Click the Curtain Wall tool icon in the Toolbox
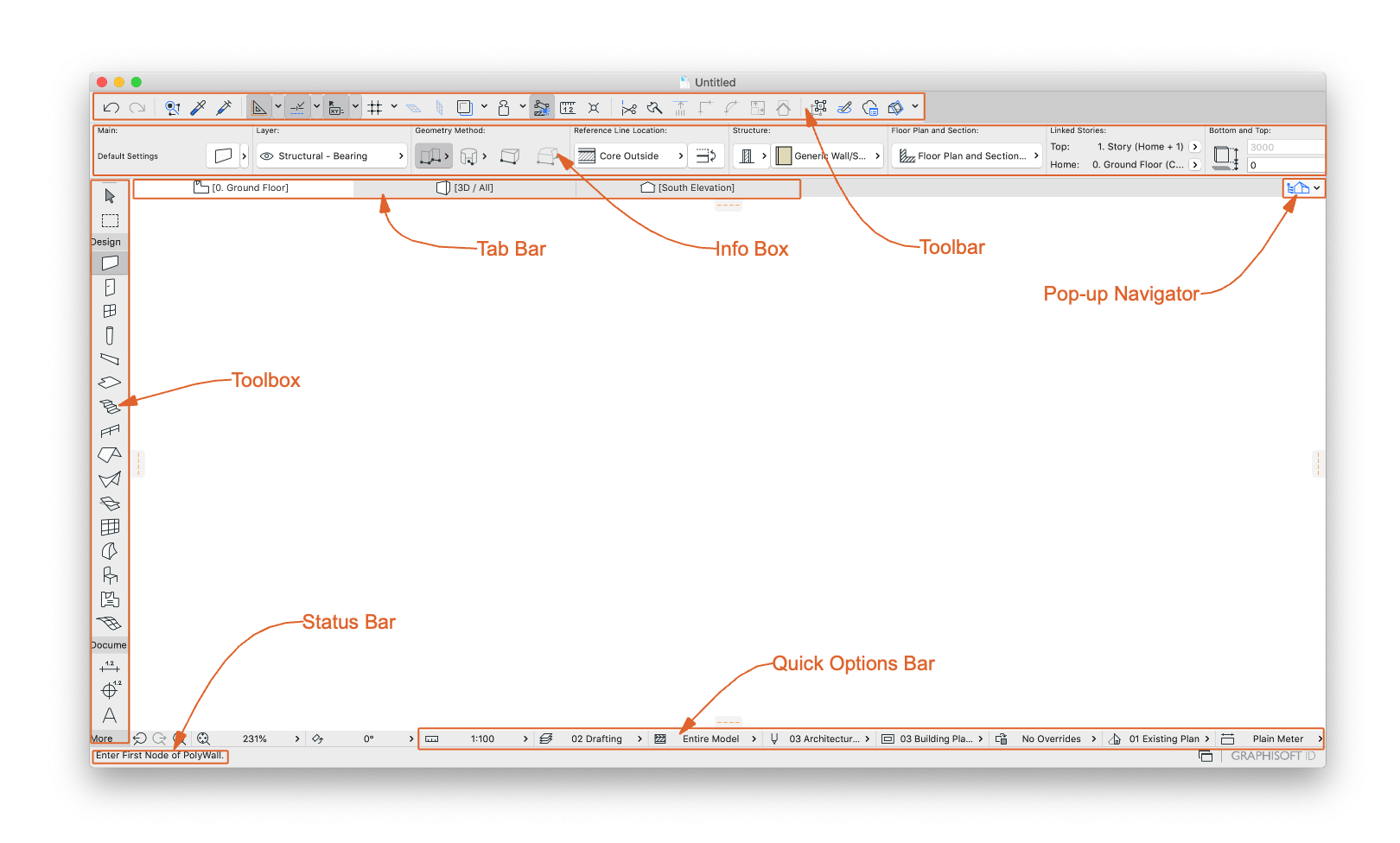This screenshot has width=1400, height=843. coord(110,527)
